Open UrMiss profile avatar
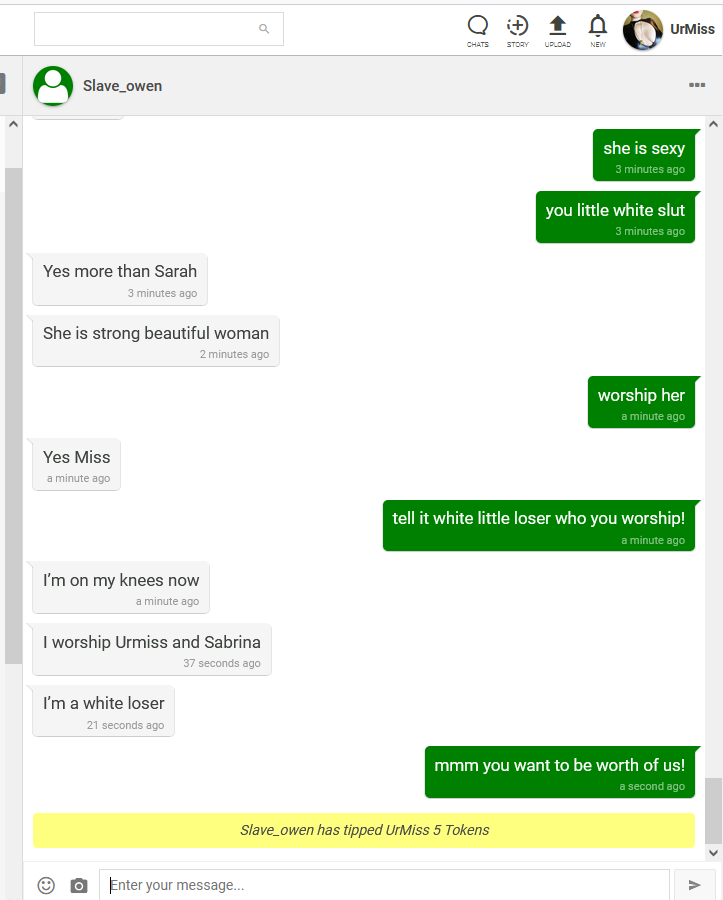Image resolution: width=723 pixels, height=900 pixels. [643, 30]
